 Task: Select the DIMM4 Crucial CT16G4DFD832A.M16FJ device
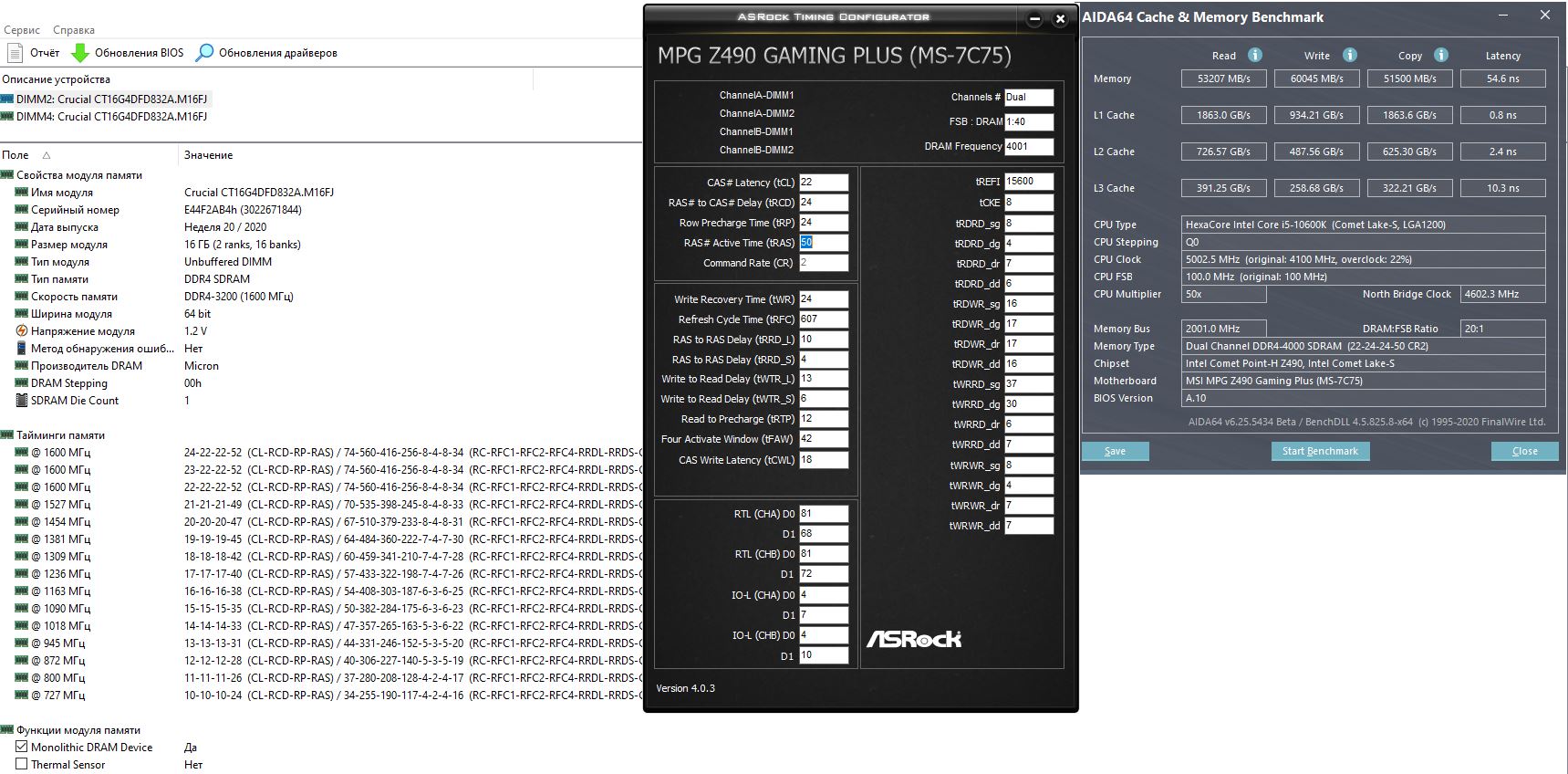point(111,117)
